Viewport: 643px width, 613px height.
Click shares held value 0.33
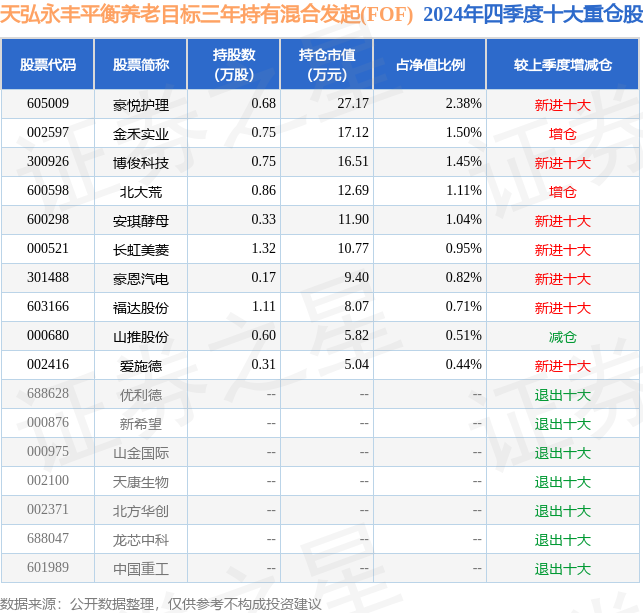click(263, 220)
